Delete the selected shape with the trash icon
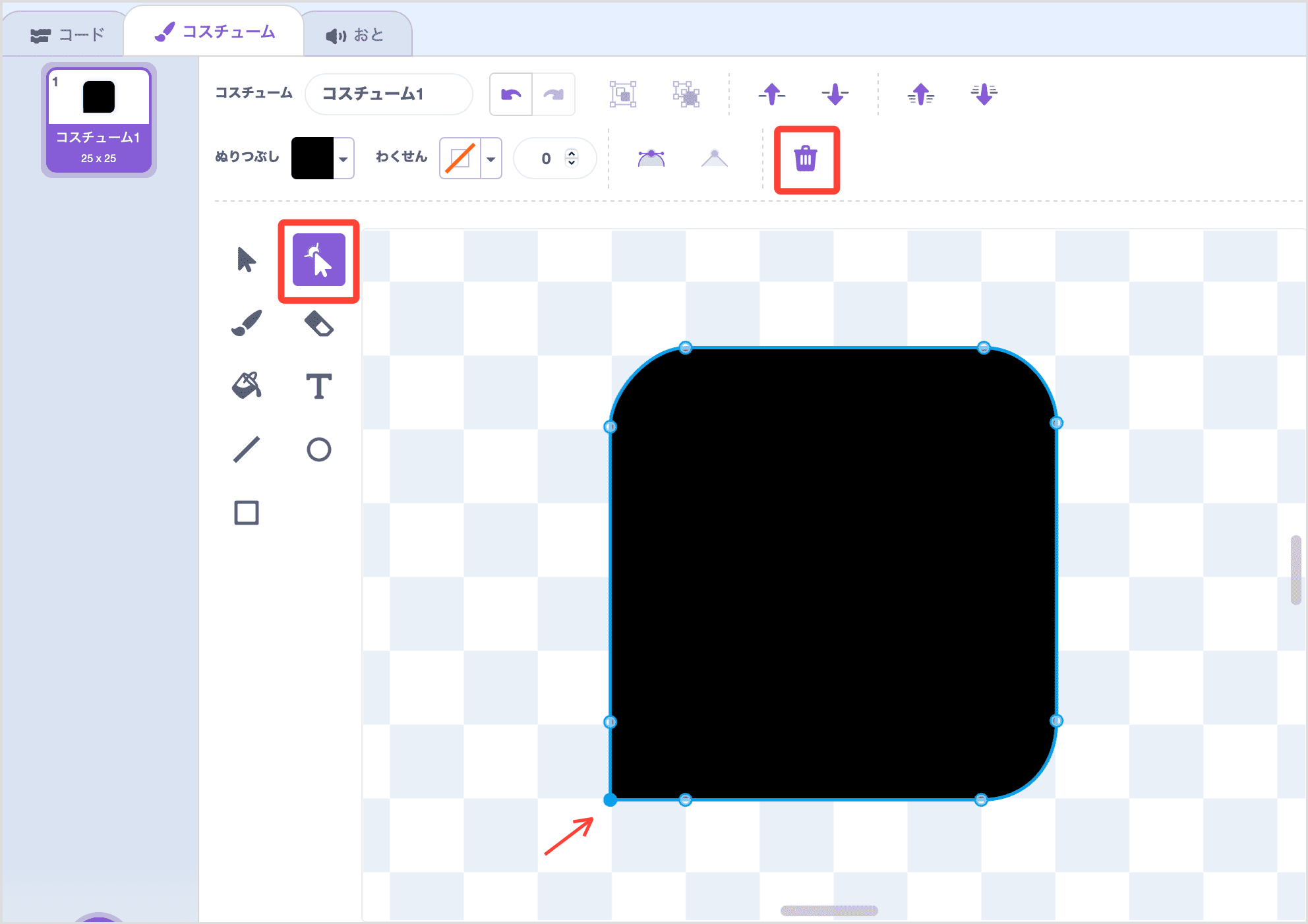The width and height of the screenshot is (1308, 924). pos(806,159)
